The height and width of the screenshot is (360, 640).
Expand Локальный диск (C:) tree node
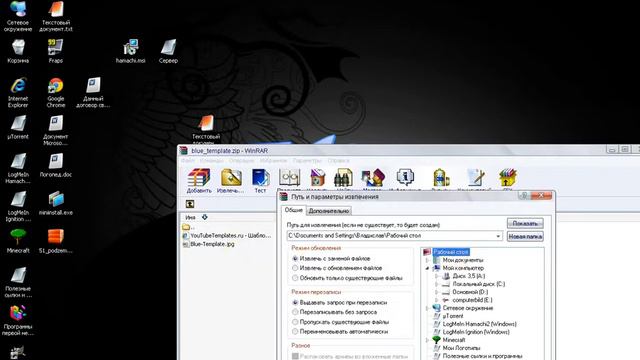436,284
